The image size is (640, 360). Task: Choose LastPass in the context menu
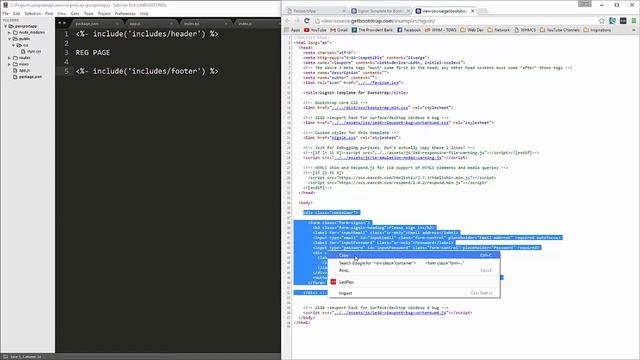click(x=414, y=282)
